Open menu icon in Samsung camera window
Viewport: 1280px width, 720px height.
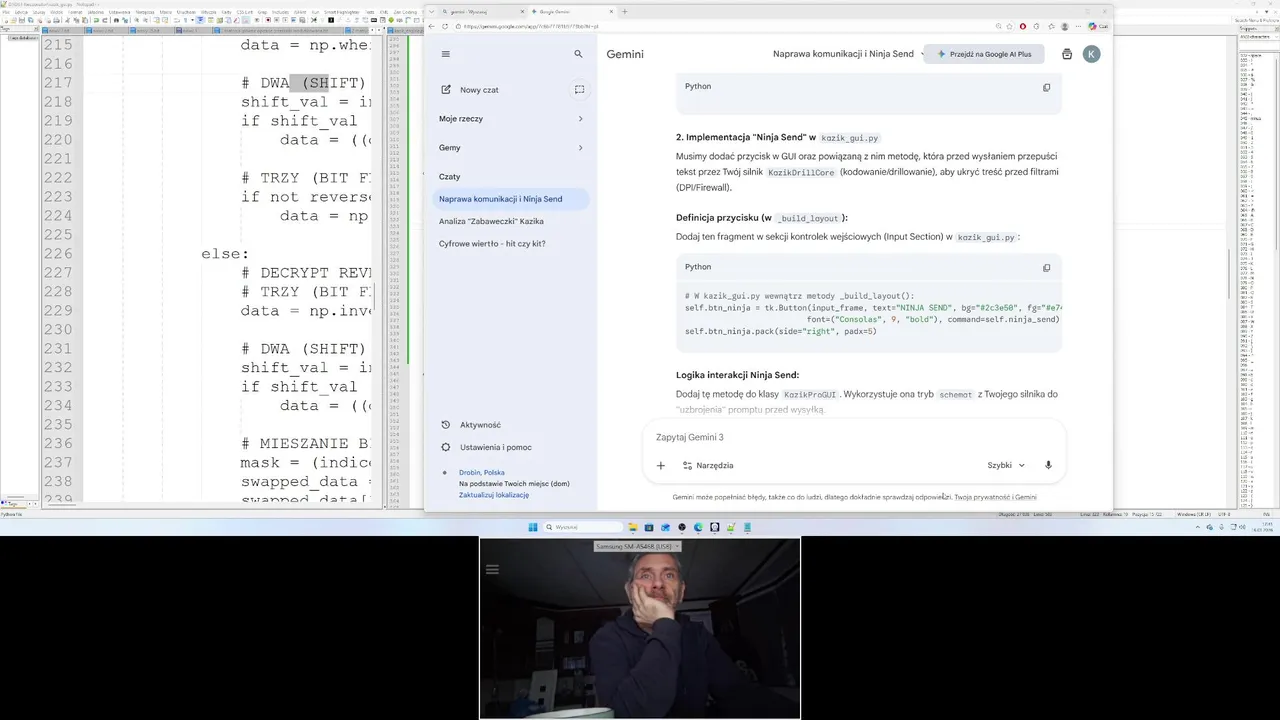(491, 570)
